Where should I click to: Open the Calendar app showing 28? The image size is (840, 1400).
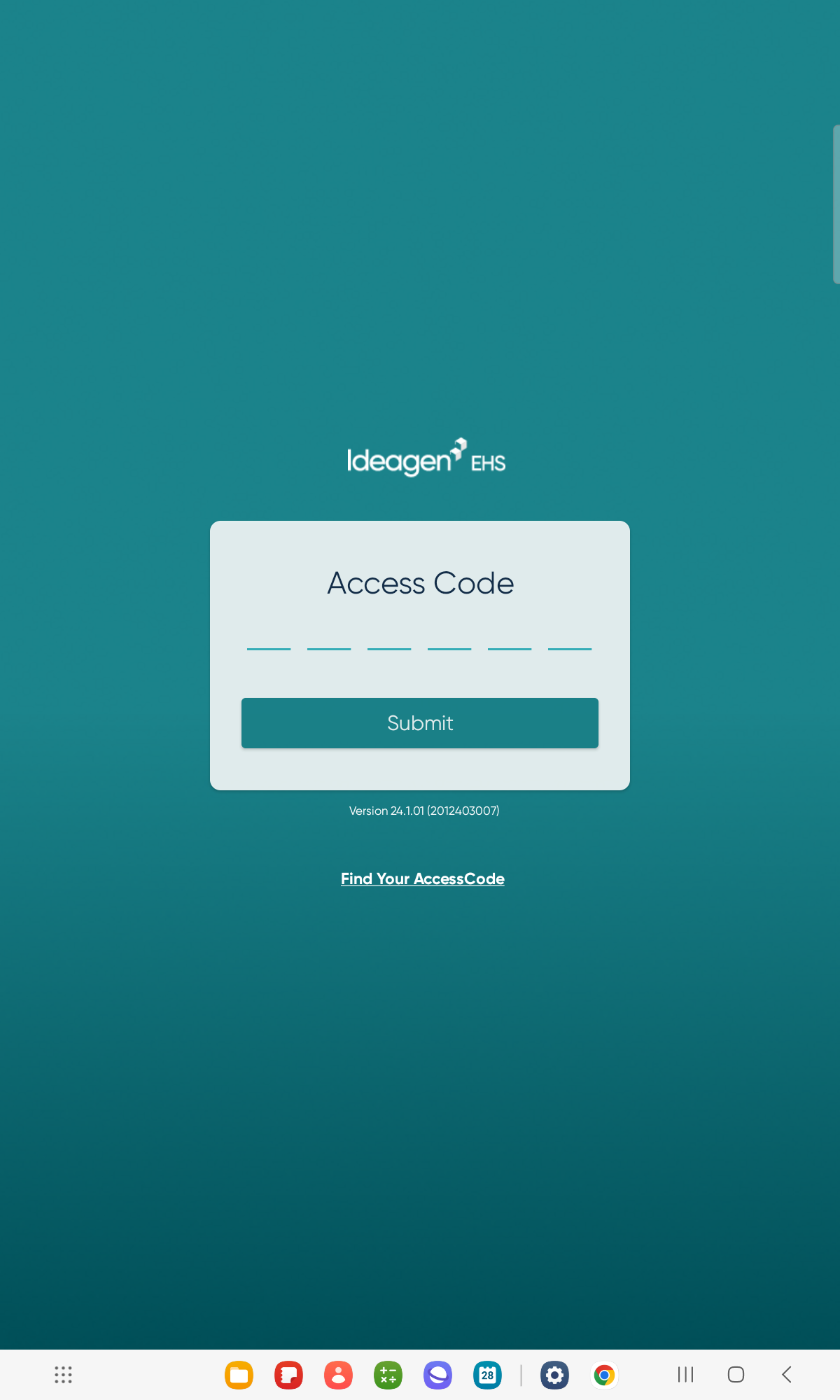487,1375
